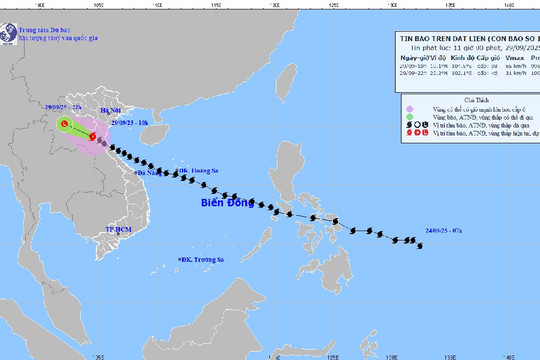Click the red current storm position marker
Screen dimensions: 540x360
coord(92,137)
